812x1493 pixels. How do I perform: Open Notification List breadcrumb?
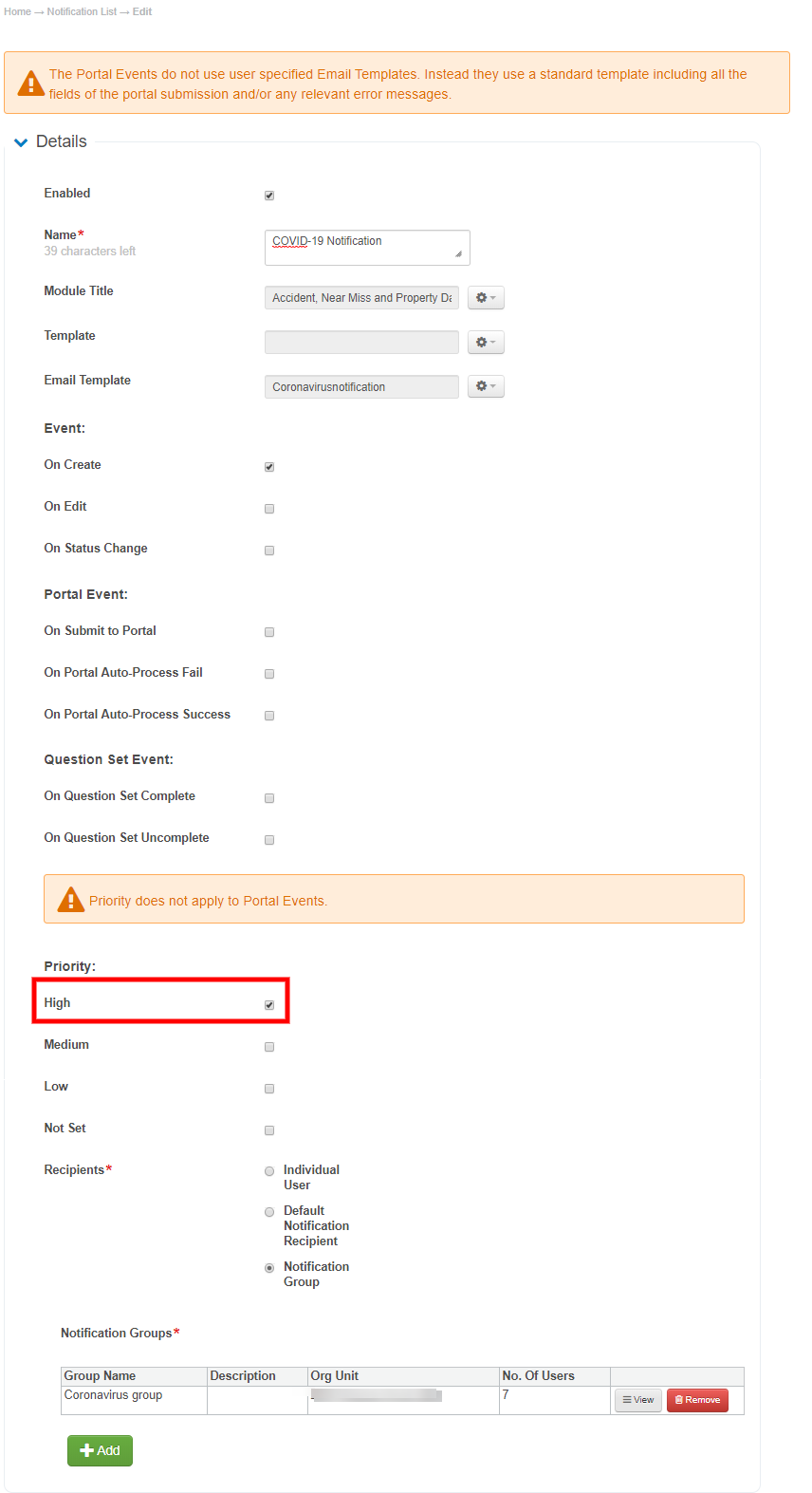tap(82, 11)
